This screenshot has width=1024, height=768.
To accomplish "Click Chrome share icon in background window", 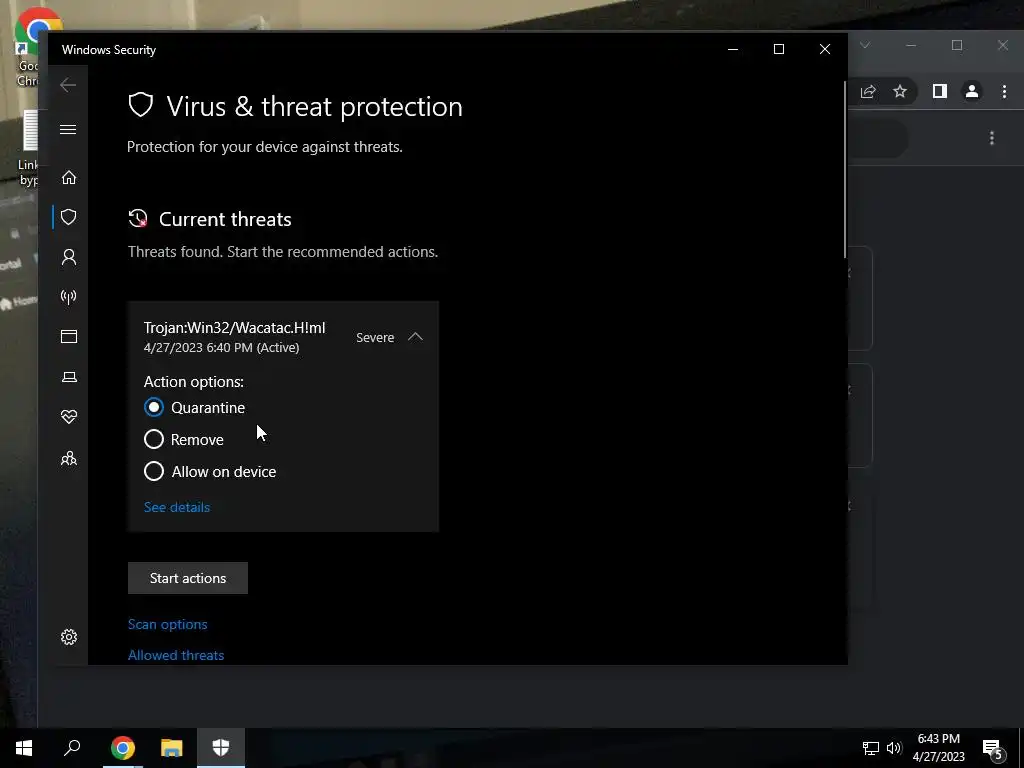I will point(868,91).
